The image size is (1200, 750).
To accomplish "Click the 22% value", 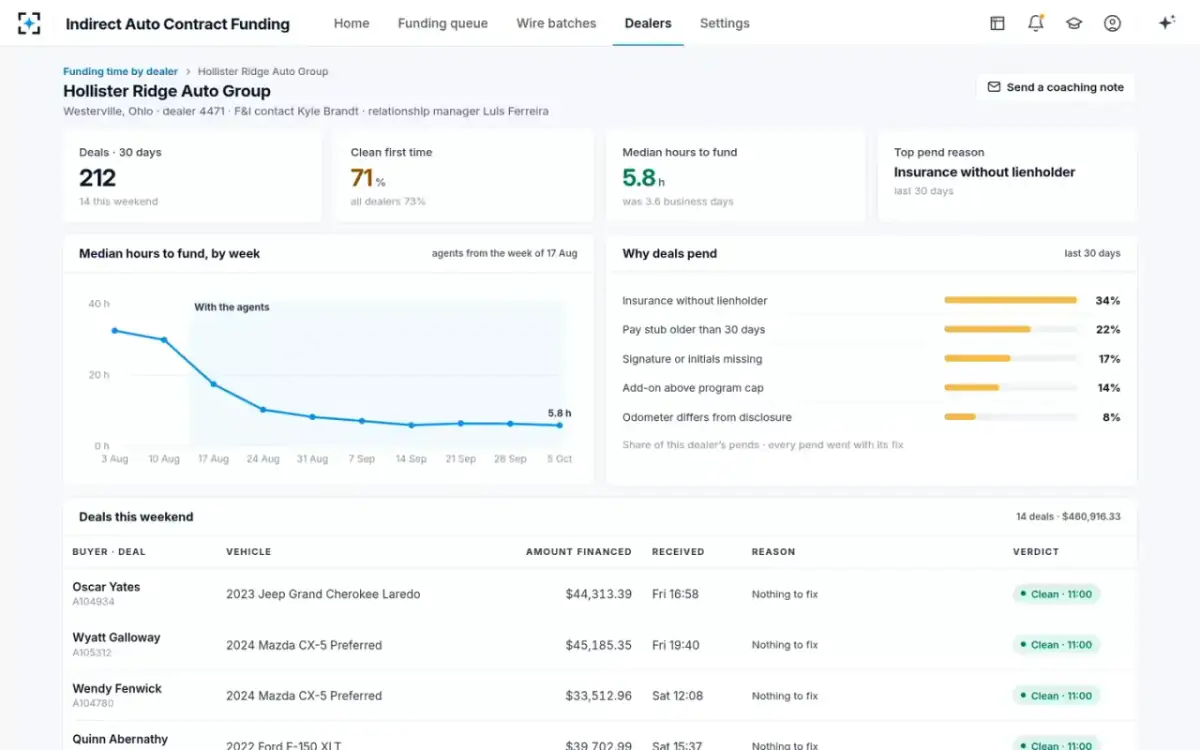I will pos(1108,329).
